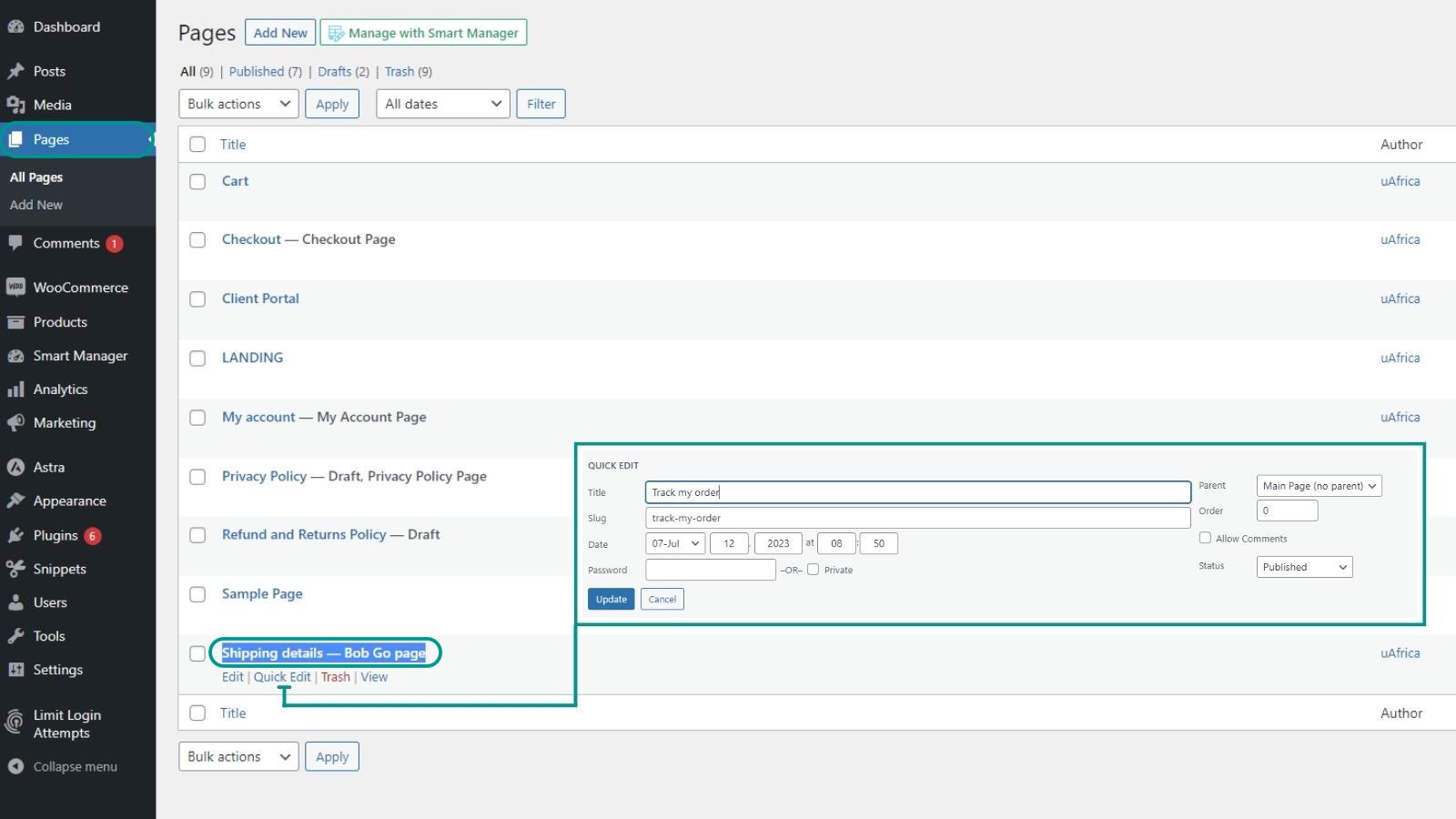Click the Analytics bar chart icon

coord(15,389)
